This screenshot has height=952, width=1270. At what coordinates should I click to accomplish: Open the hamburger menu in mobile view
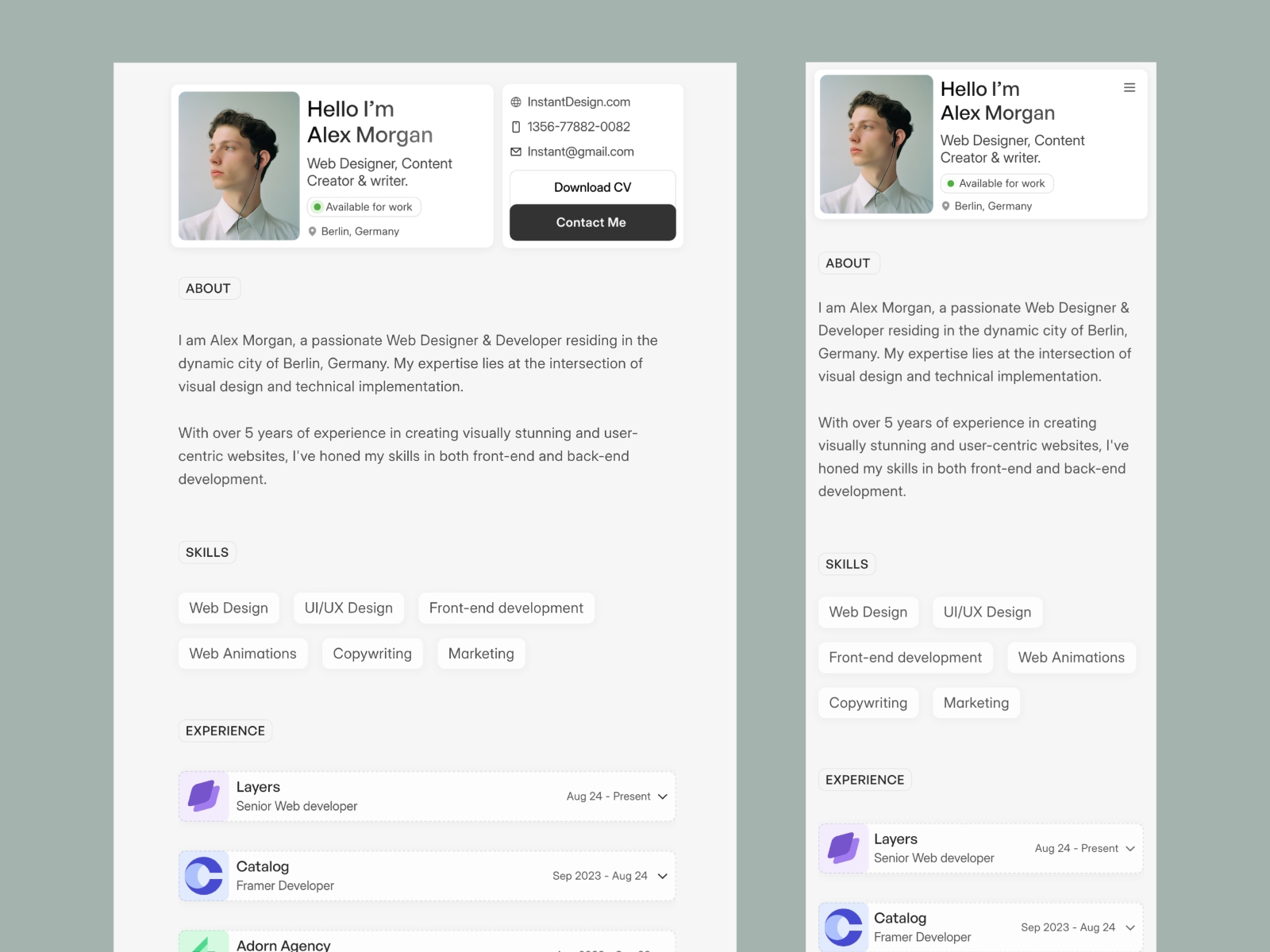coord(1129,88)
